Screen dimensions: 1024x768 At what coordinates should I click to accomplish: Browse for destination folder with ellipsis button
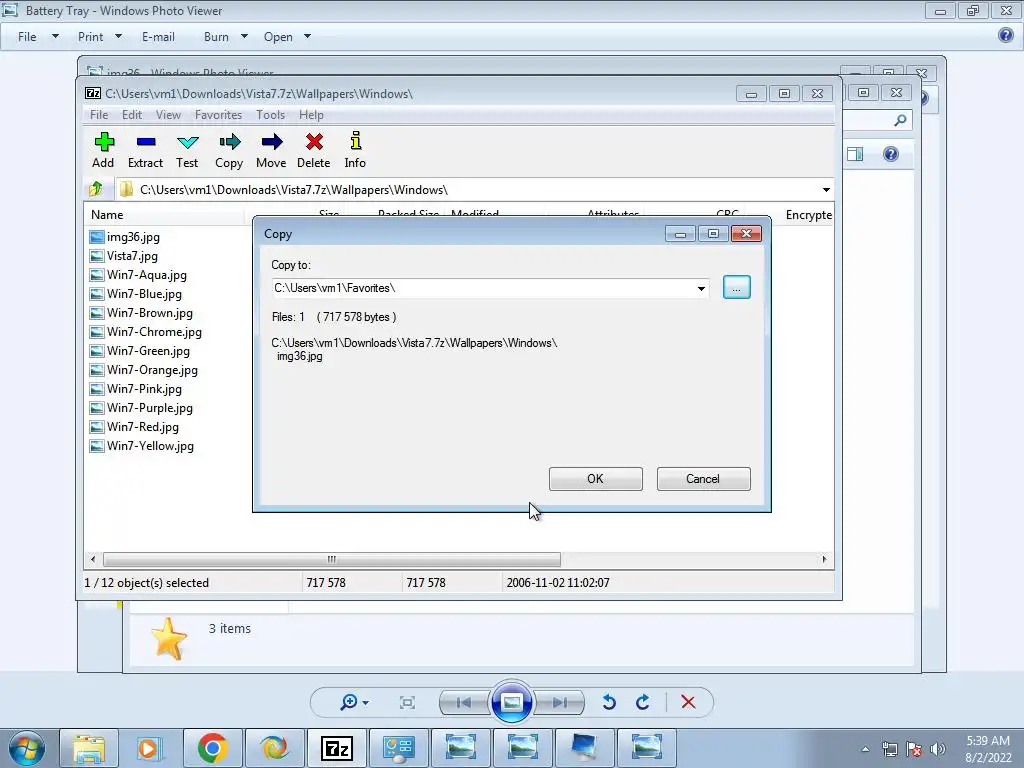tap(737, 287)
